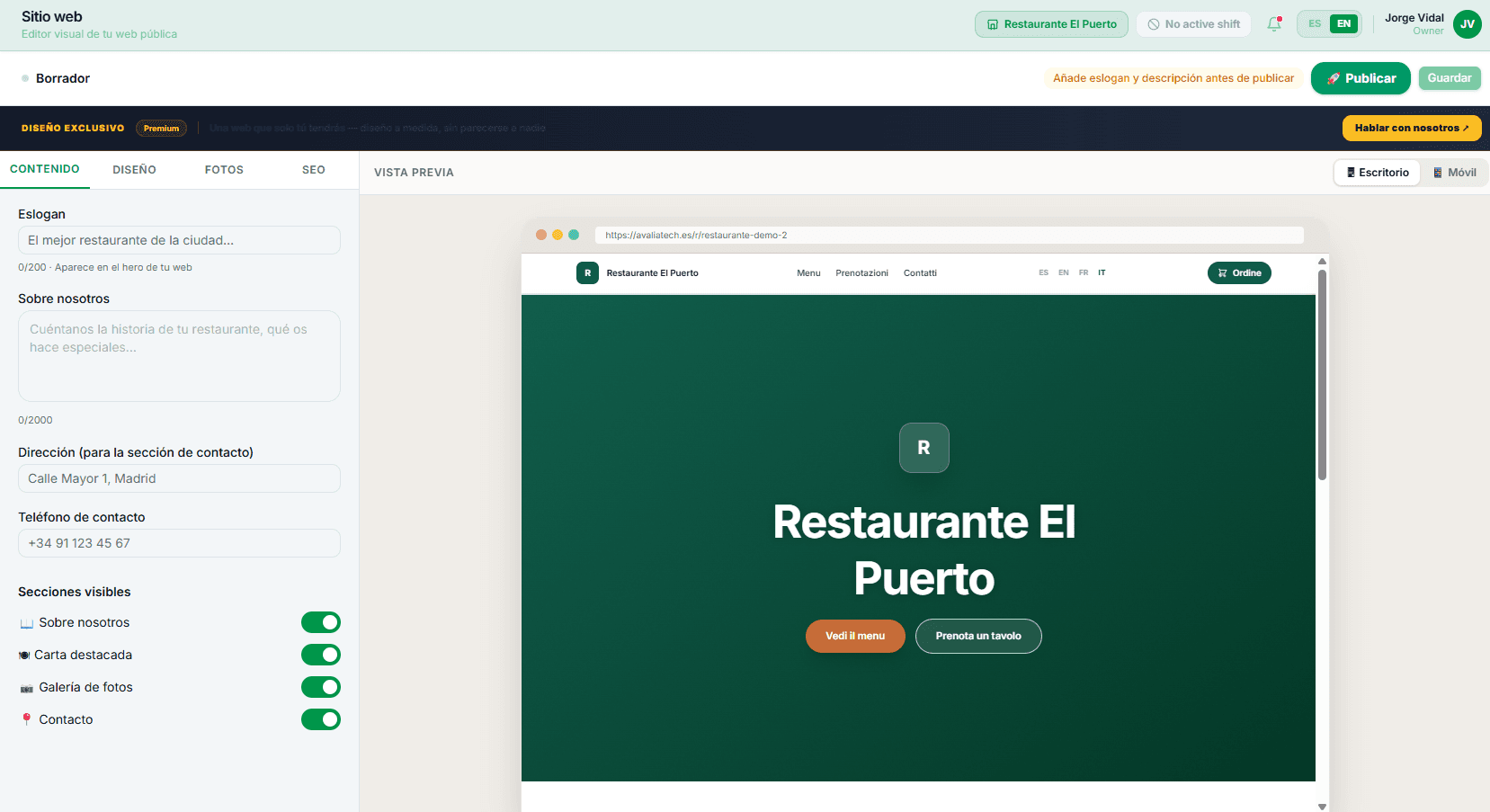Viewport: 1490px width, 812px height.
Task: Focus the Dirección input field
Action: [x=179, y=478]
